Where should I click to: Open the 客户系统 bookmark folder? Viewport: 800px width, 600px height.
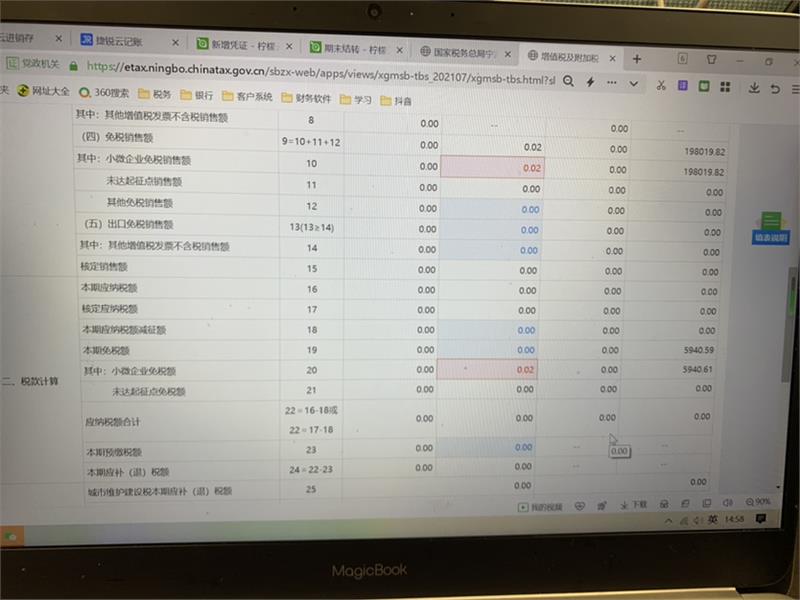point(248,97)
